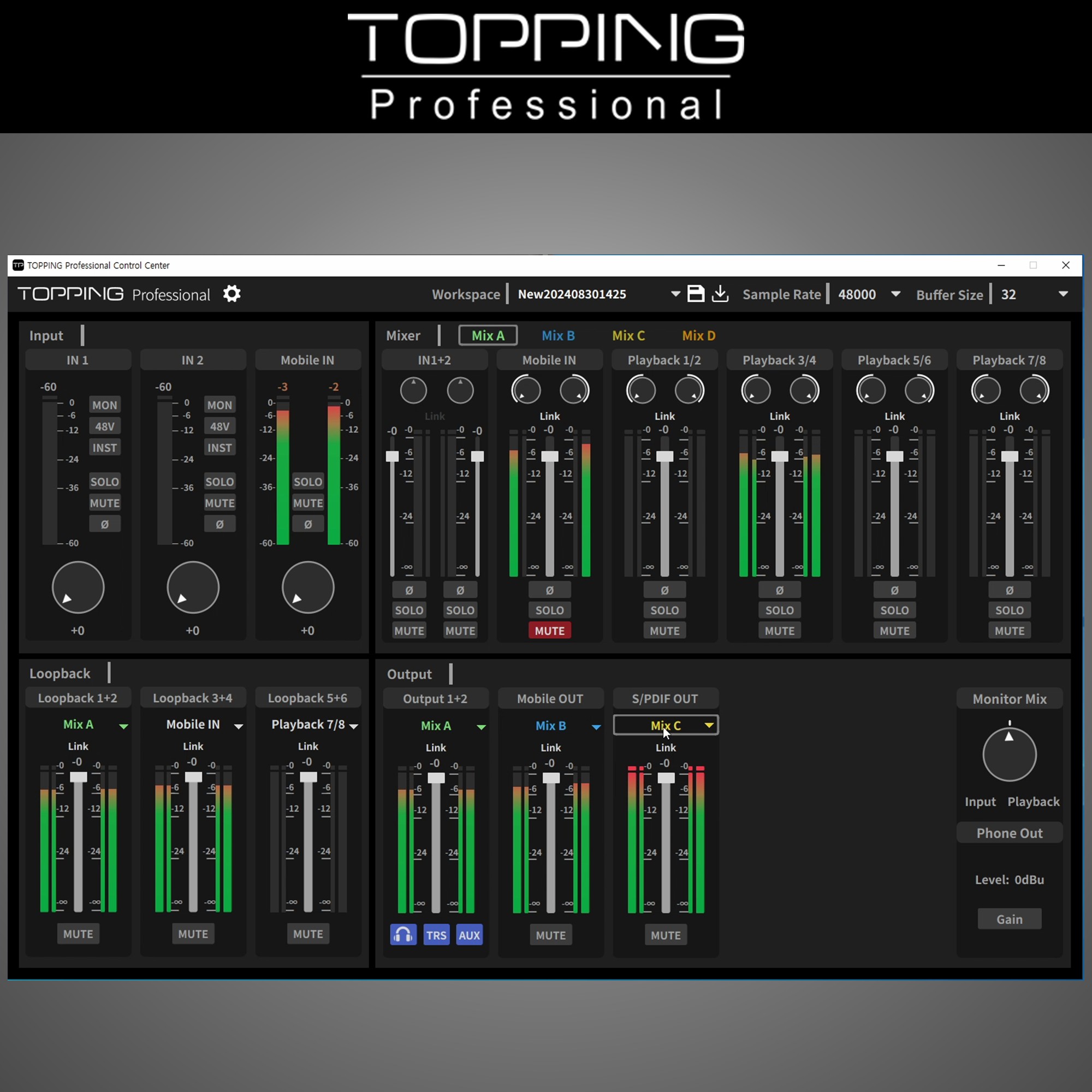Switch to the Mix B tab

coord(558,335)
